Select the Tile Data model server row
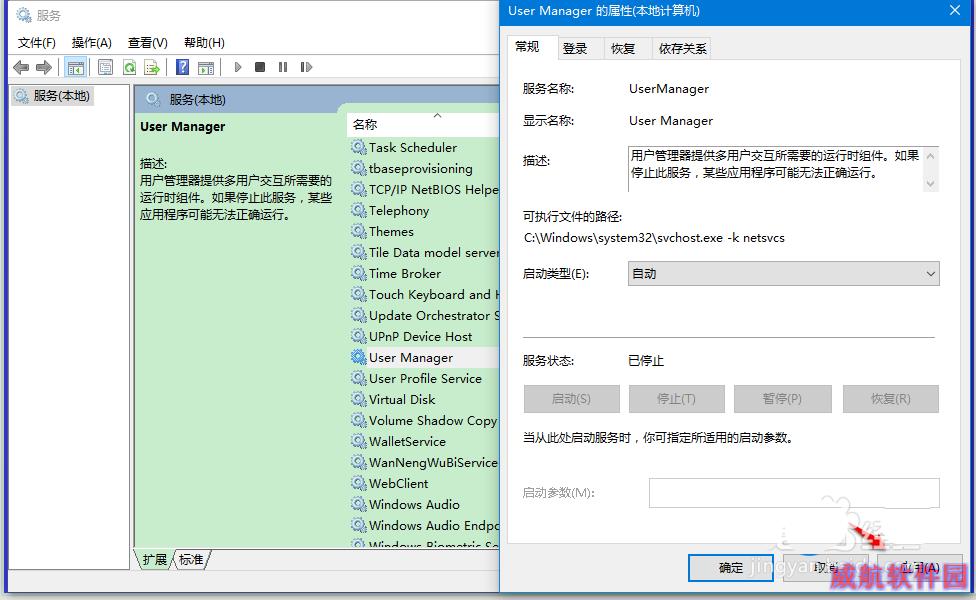Screen dimensions: 976x600 click(425, 253)
